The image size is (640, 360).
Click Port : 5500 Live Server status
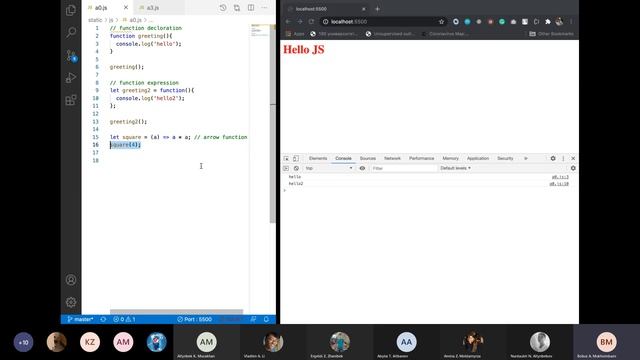(194, 319)
